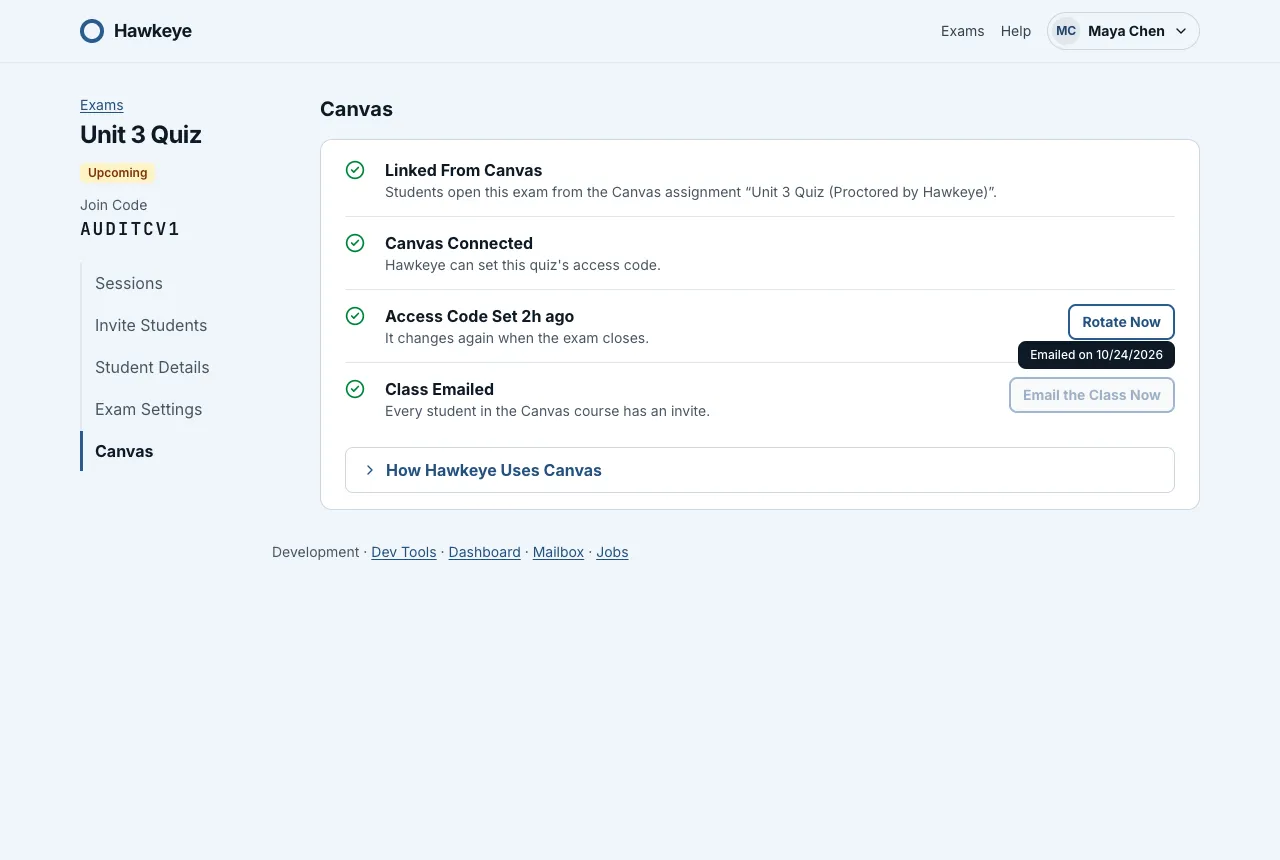
Task: Follow the Exams breadcrumb link
Action: (x=102, y=105)
